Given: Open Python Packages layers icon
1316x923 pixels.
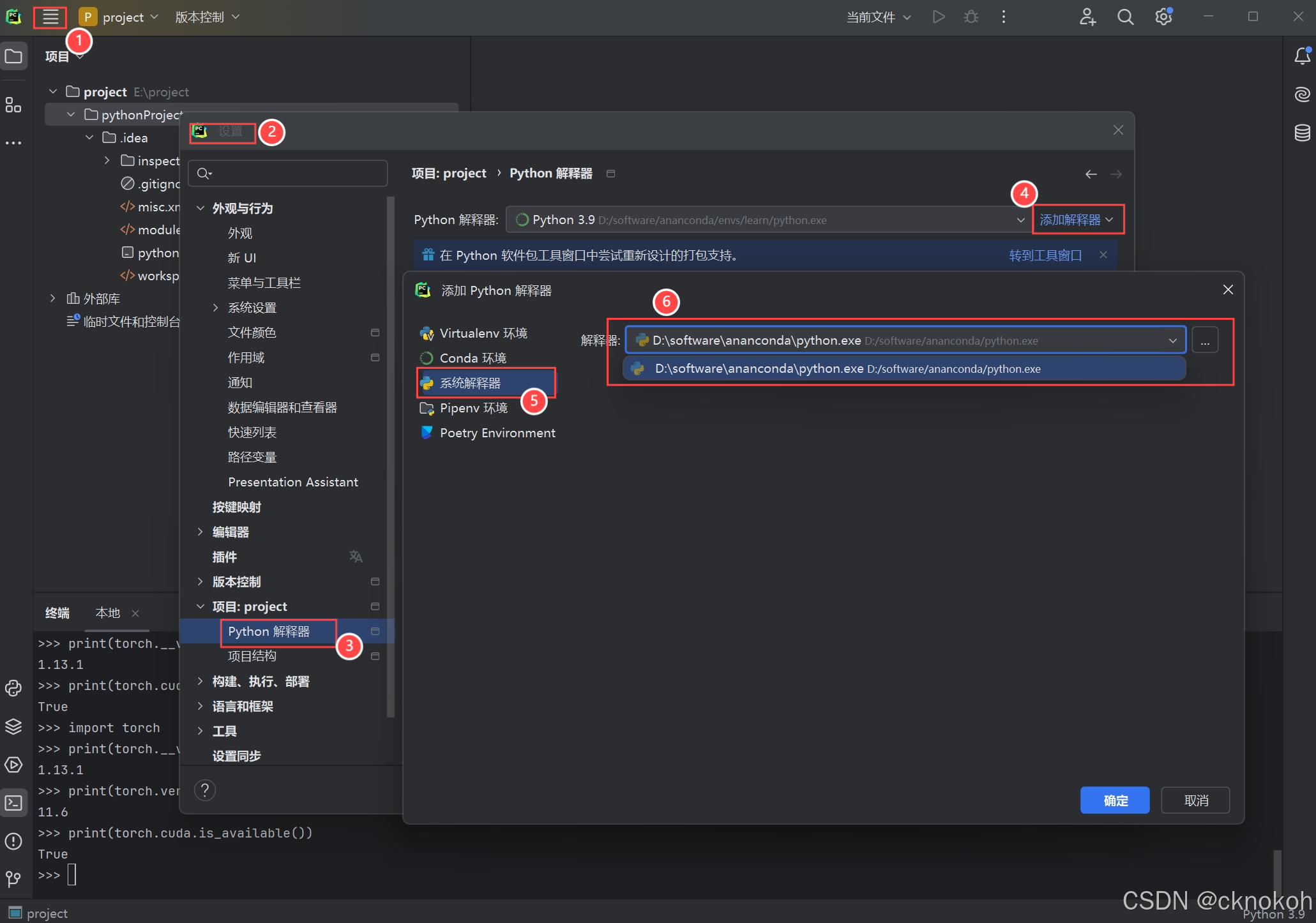Looking at the screenshot, I should [x=13, y=726].
